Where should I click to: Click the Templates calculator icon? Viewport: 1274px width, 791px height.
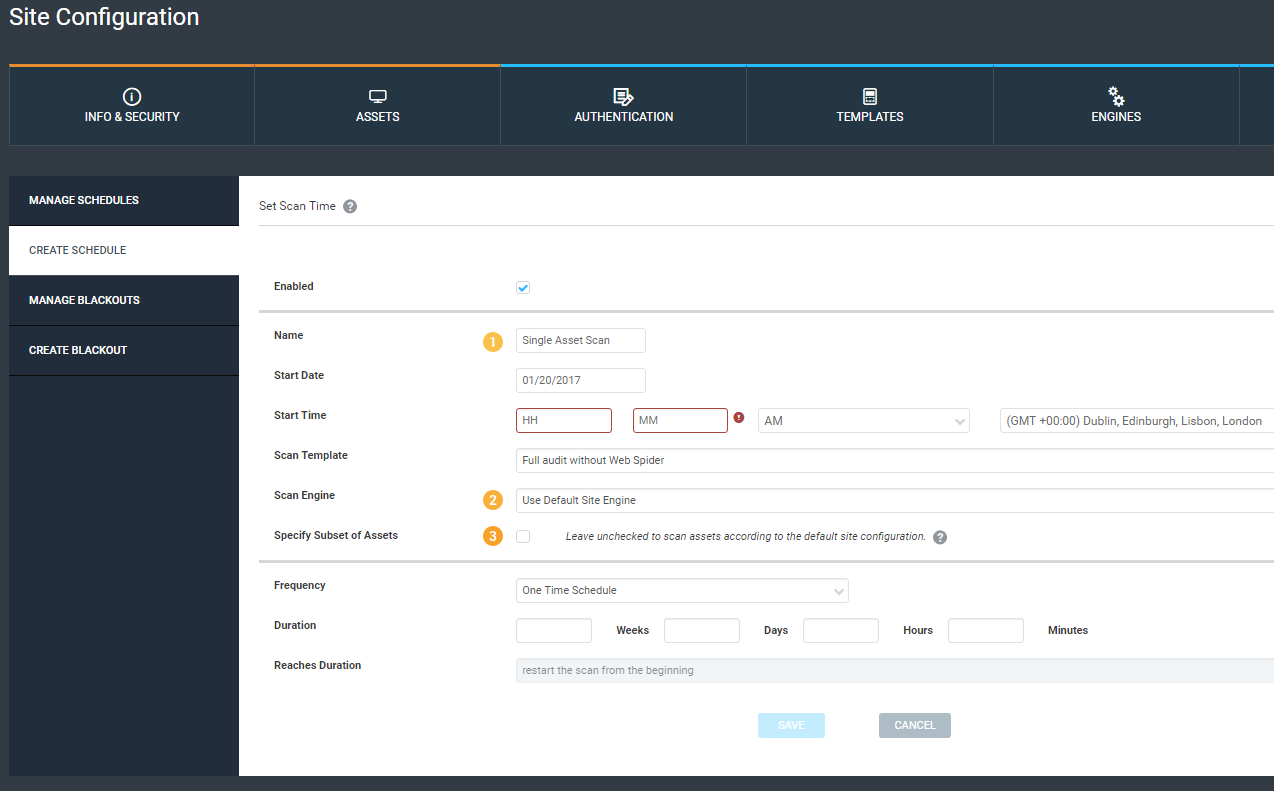870,96
